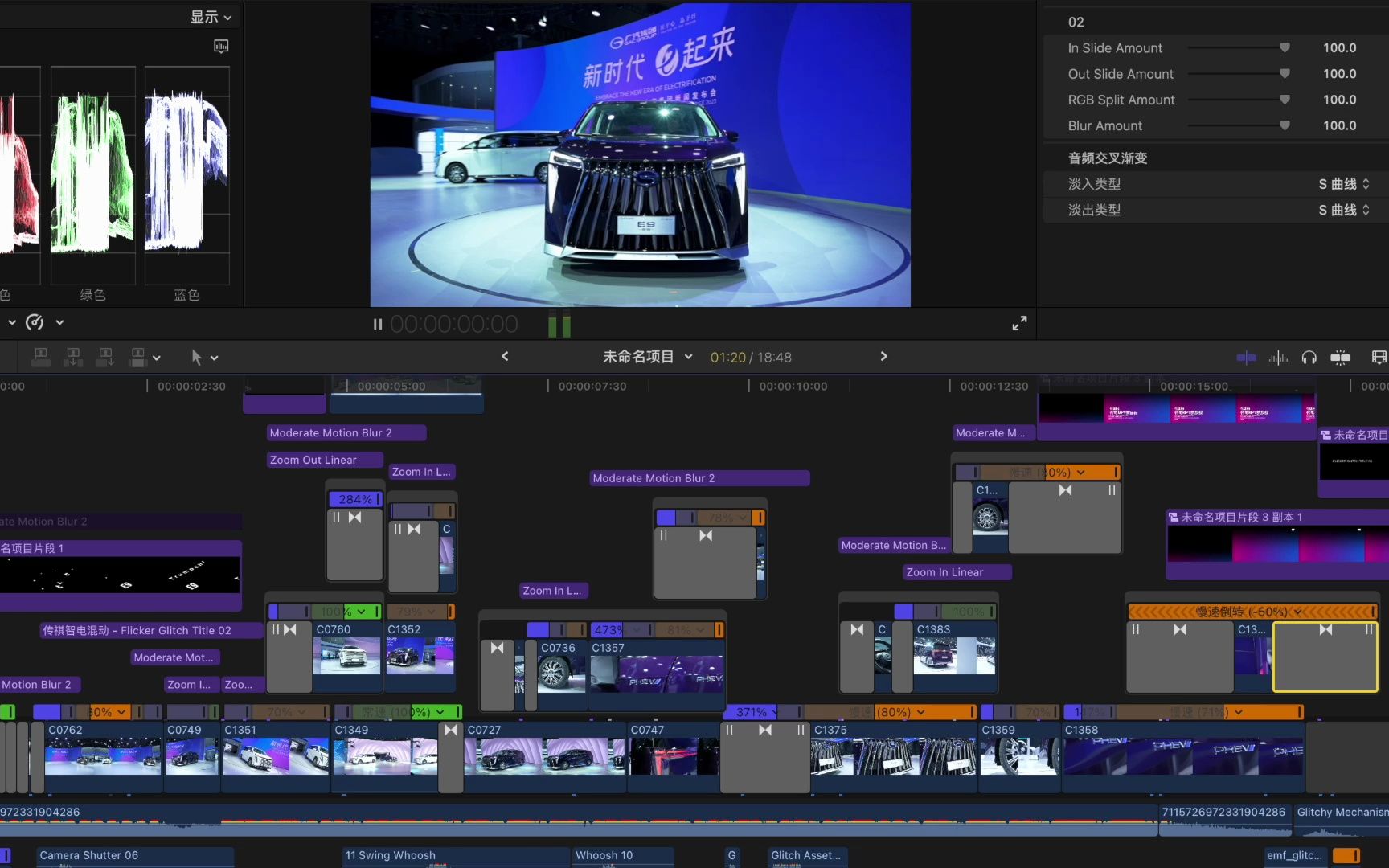This screenshot has height=868, width=1389.
Task: Select the C1352 connected clip
Action: coord(420,657)
